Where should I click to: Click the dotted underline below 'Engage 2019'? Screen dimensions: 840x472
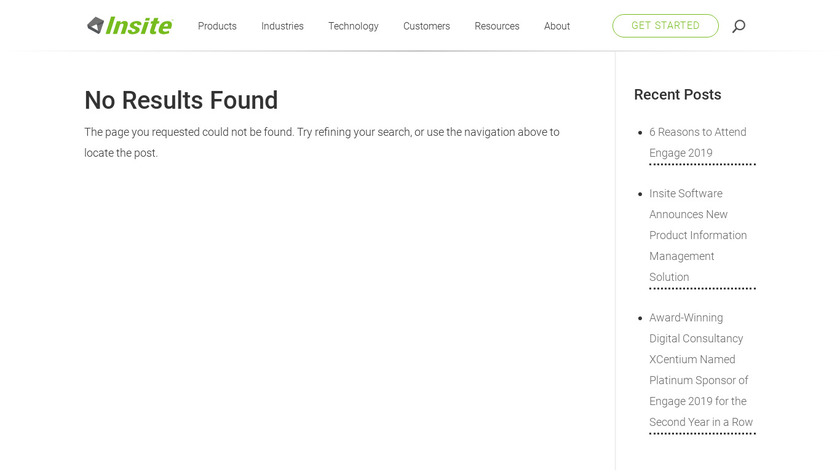pos(702,164)
